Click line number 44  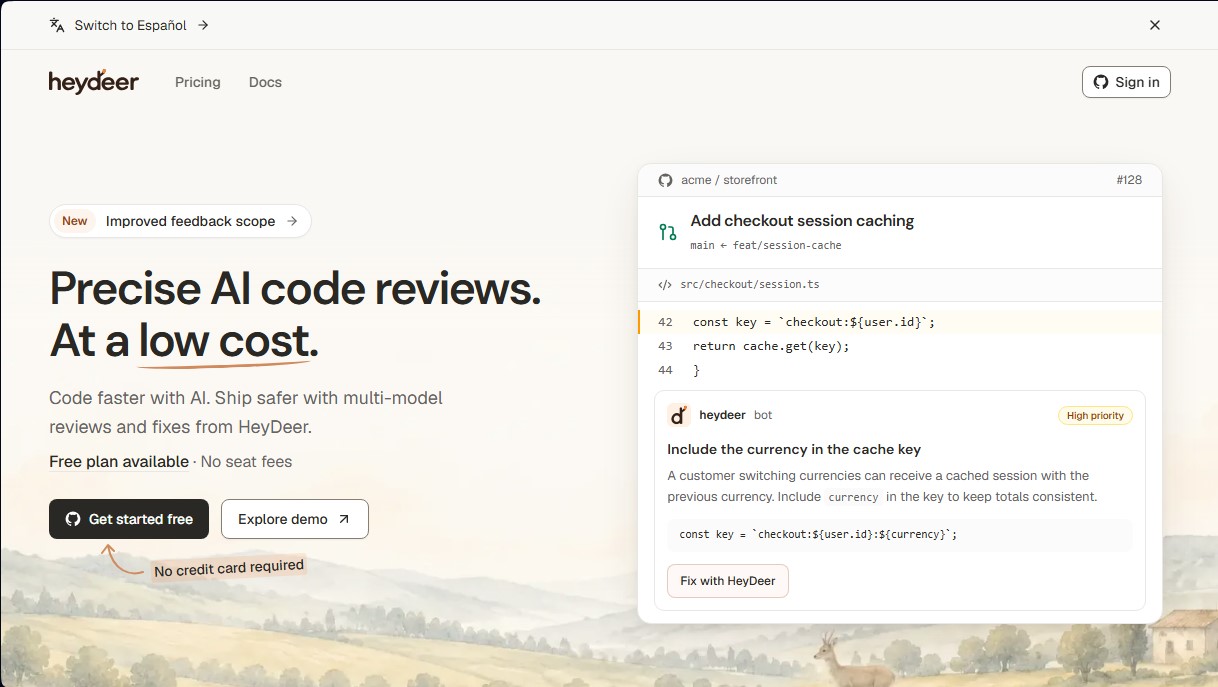(665, 370)
